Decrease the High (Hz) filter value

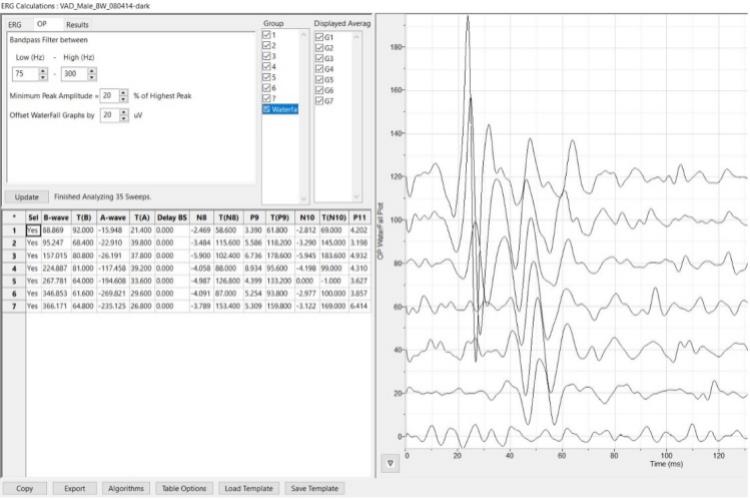[x=92, y=77]
